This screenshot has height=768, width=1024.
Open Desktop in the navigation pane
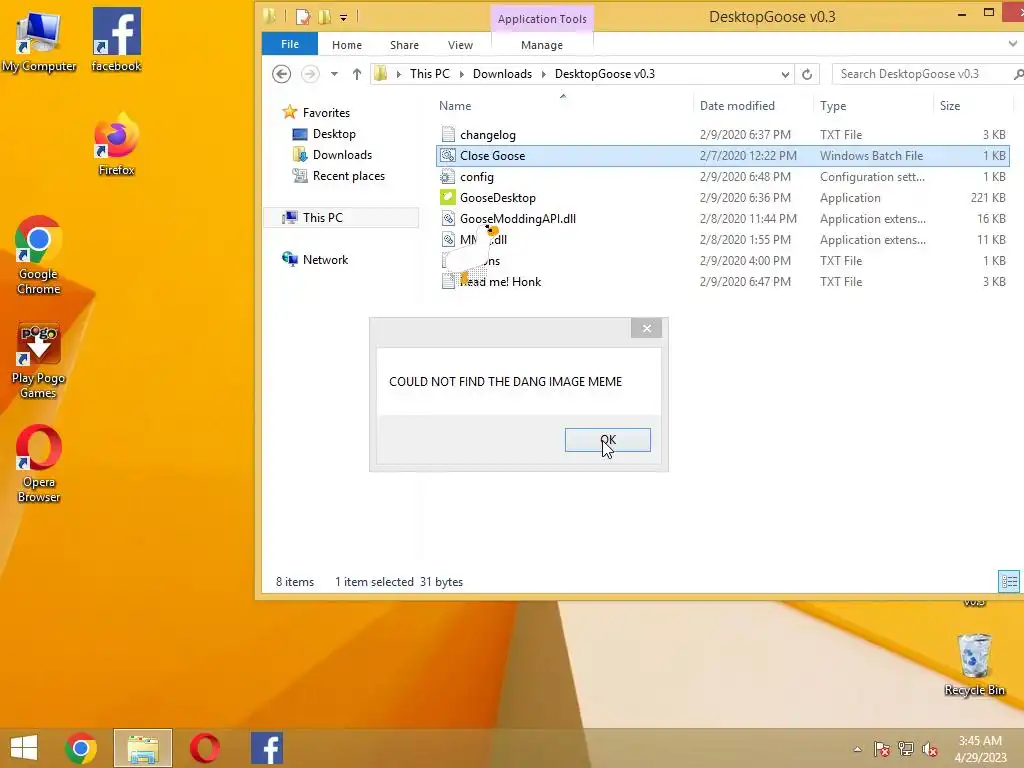tap(334, 134)
